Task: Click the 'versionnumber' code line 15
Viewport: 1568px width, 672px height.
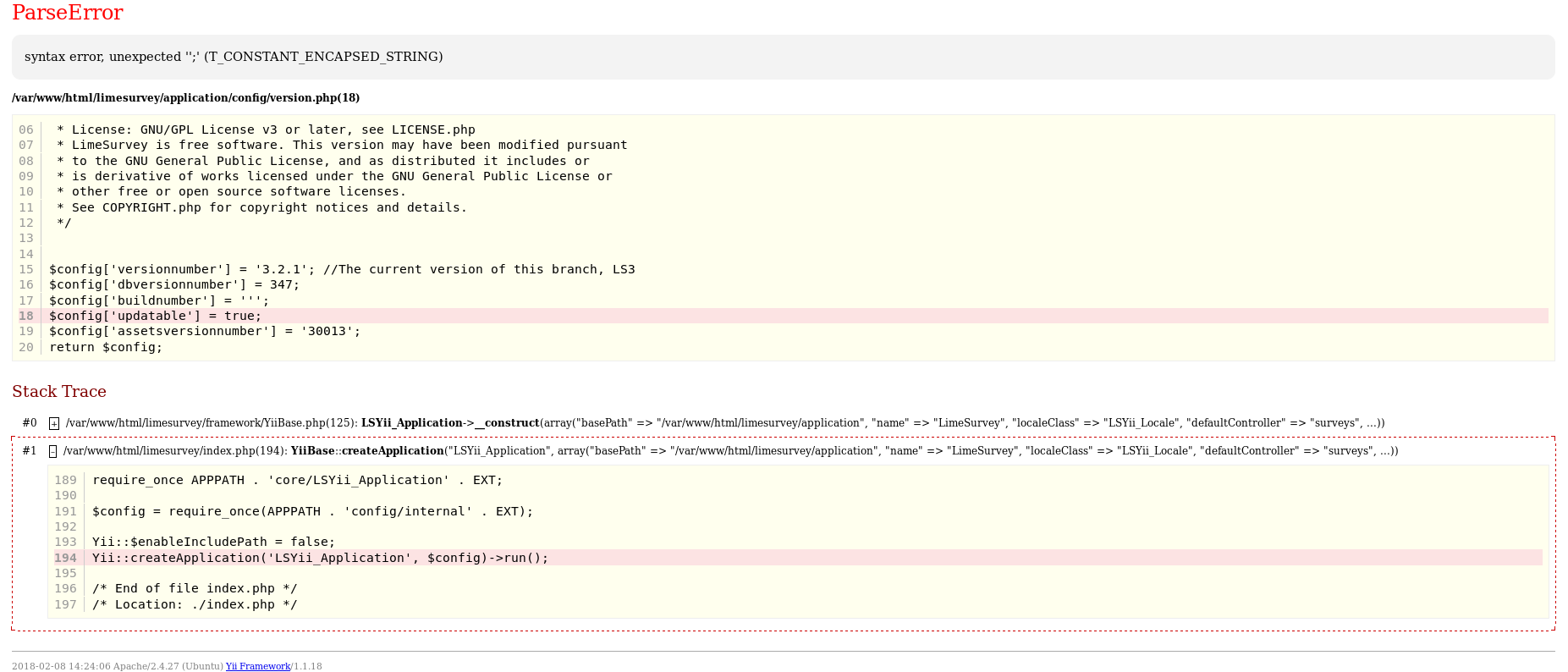Action: (342, 269)
